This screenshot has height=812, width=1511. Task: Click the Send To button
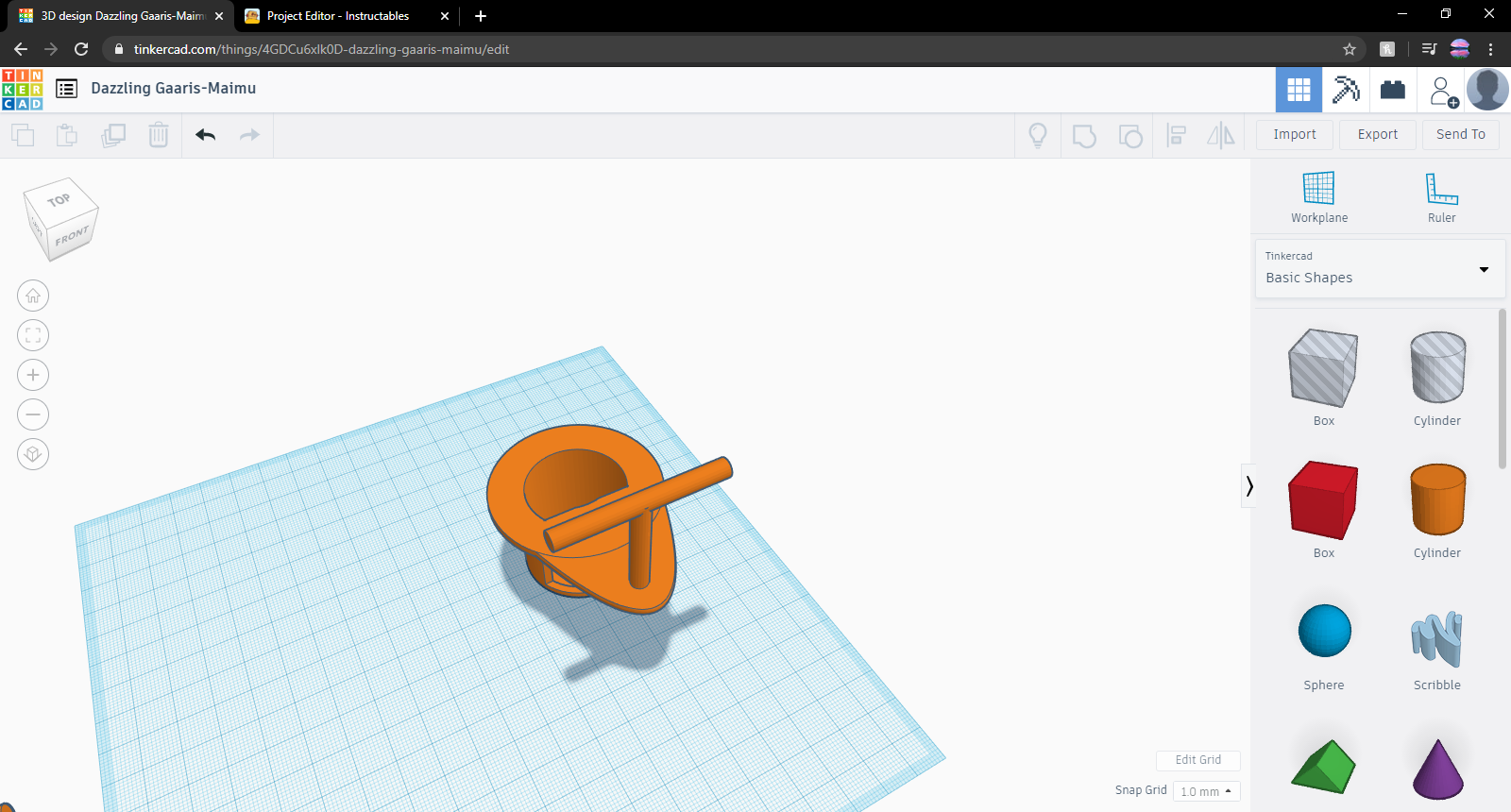pyautogui.click(x=1461, y=134)
